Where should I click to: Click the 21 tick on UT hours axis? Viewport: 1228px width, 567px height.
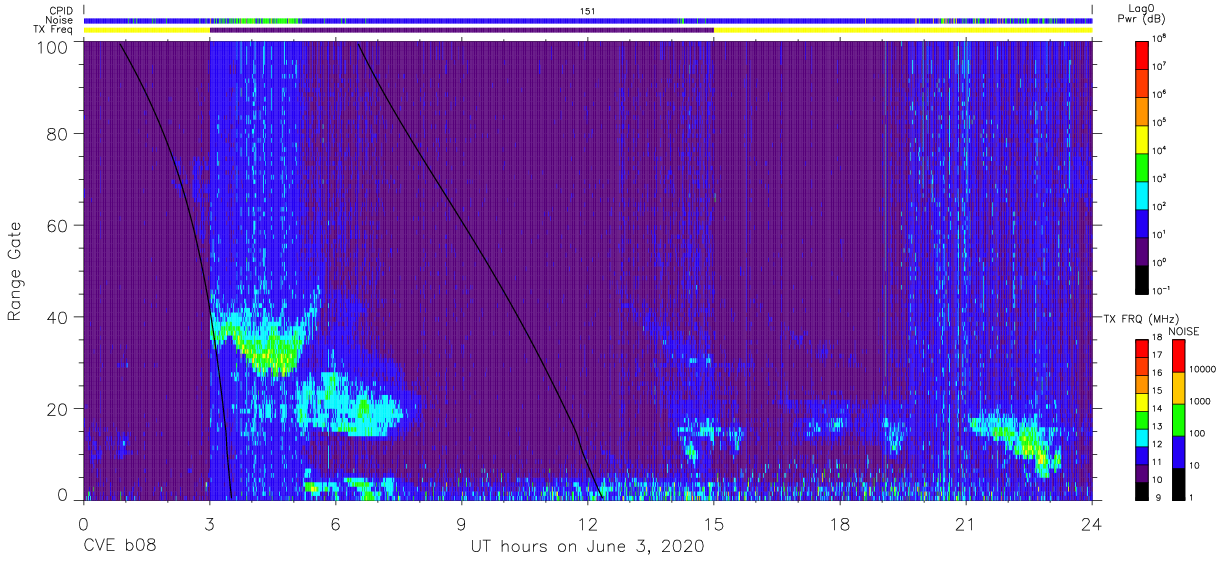pyautogui.click(x=966, y=523)
